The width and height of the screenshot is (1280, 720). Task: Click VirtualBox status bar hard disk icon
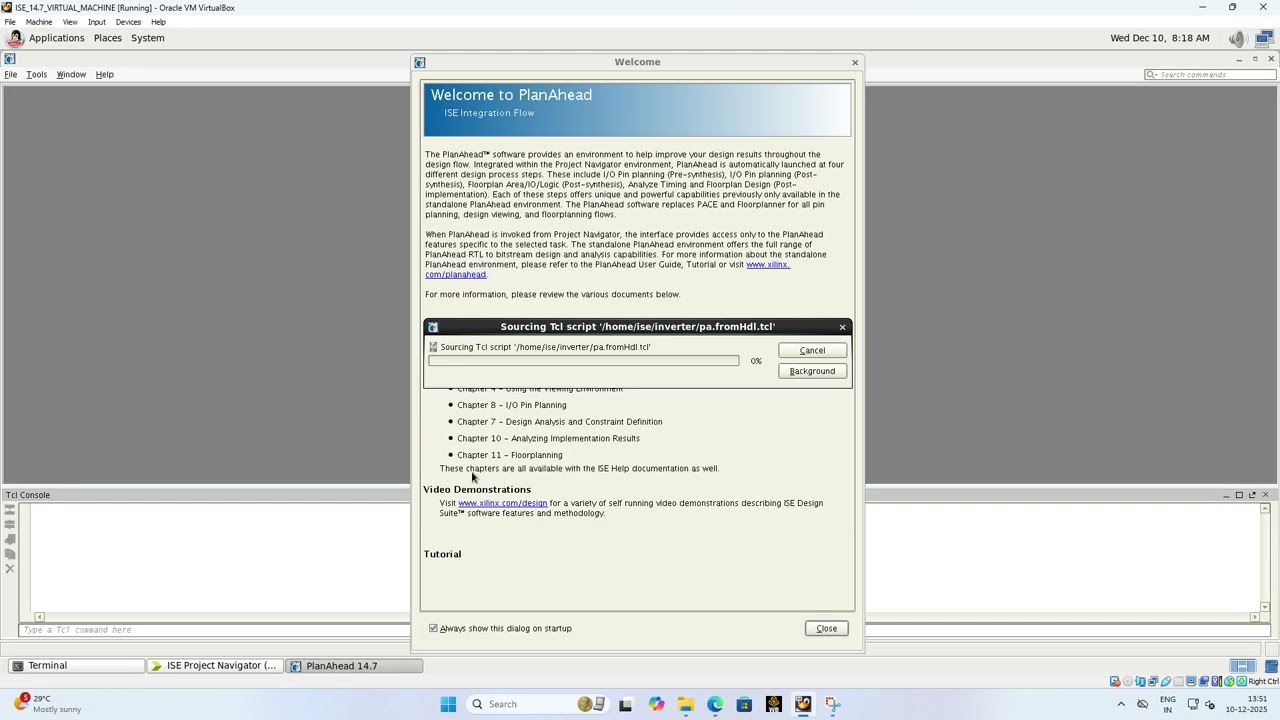click(1115, 682)
